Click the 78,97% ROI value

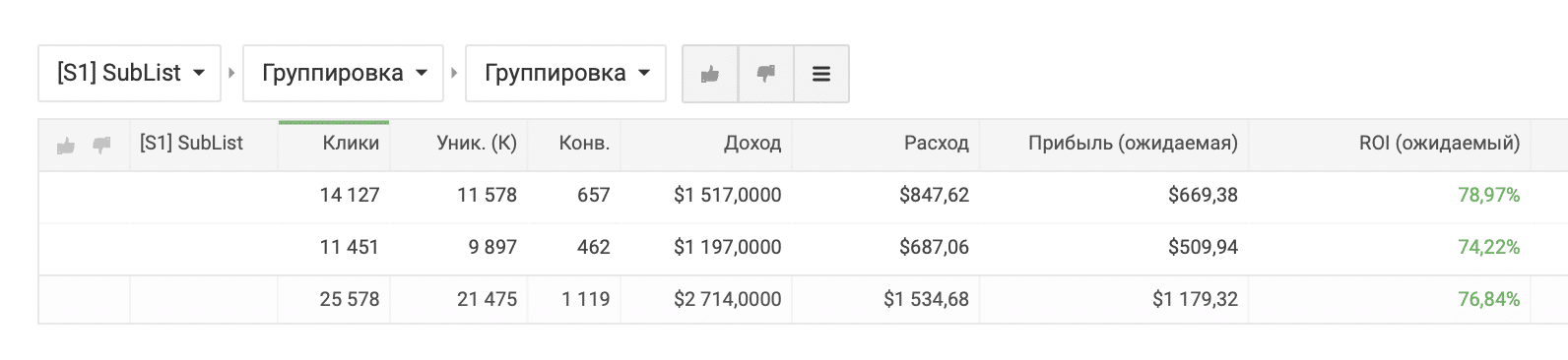pyautogui.click(x=1488, y=196)
